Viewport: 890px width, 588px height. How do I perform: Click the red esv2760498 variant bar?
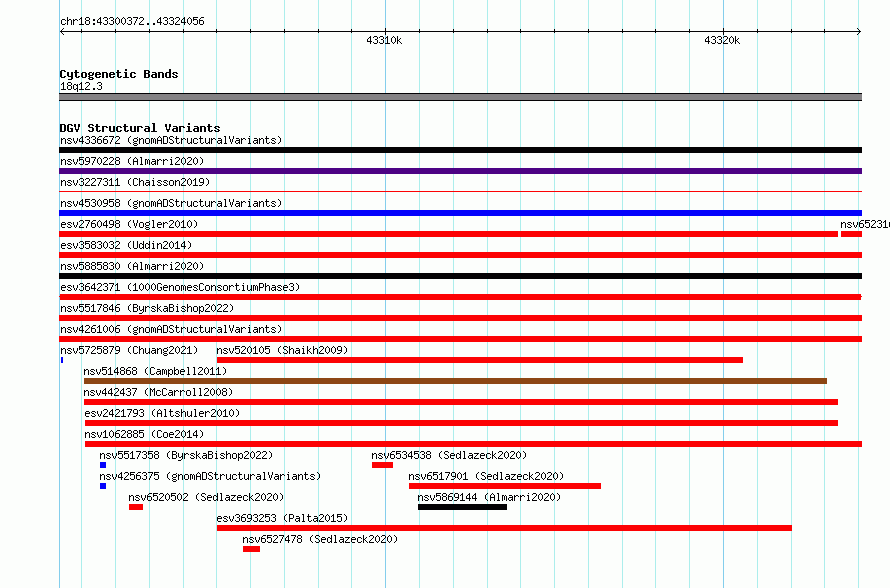click(448, 234)
